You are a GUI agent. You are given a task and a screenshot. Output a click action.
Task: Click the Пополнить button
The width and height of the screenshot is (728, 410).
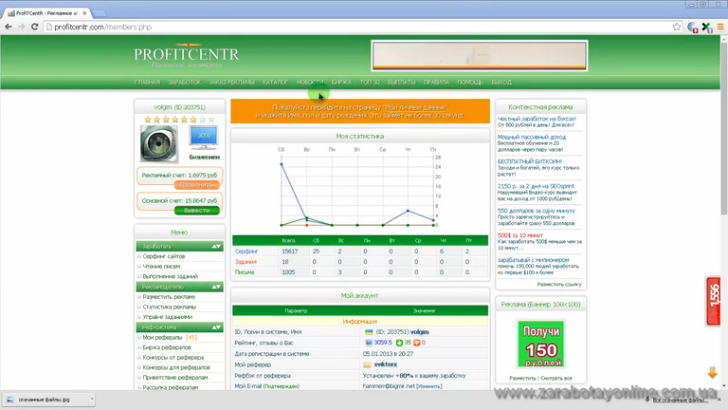(x=196, y=185)
